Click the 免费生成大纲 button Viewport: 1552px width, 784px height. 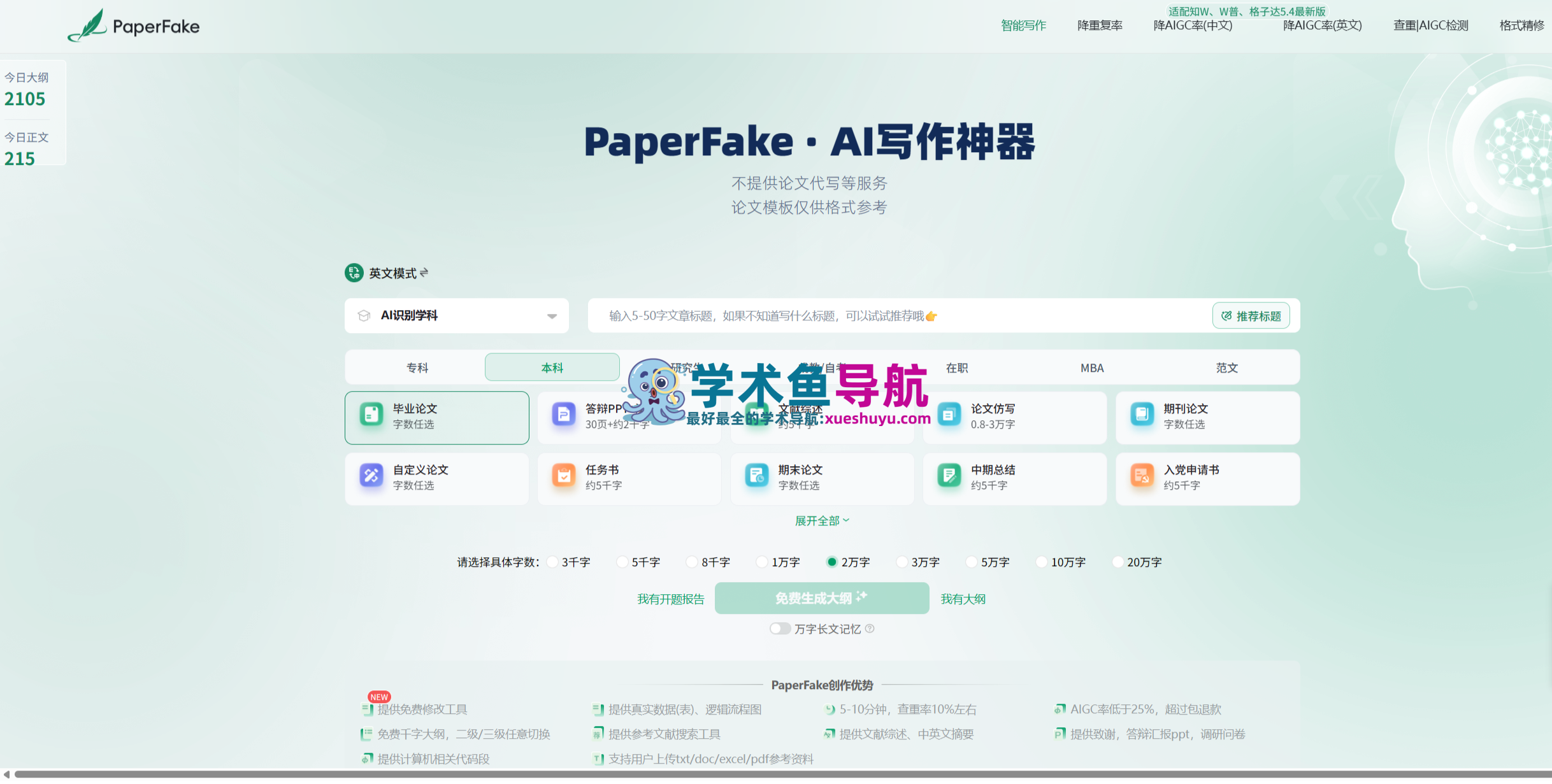822,598
